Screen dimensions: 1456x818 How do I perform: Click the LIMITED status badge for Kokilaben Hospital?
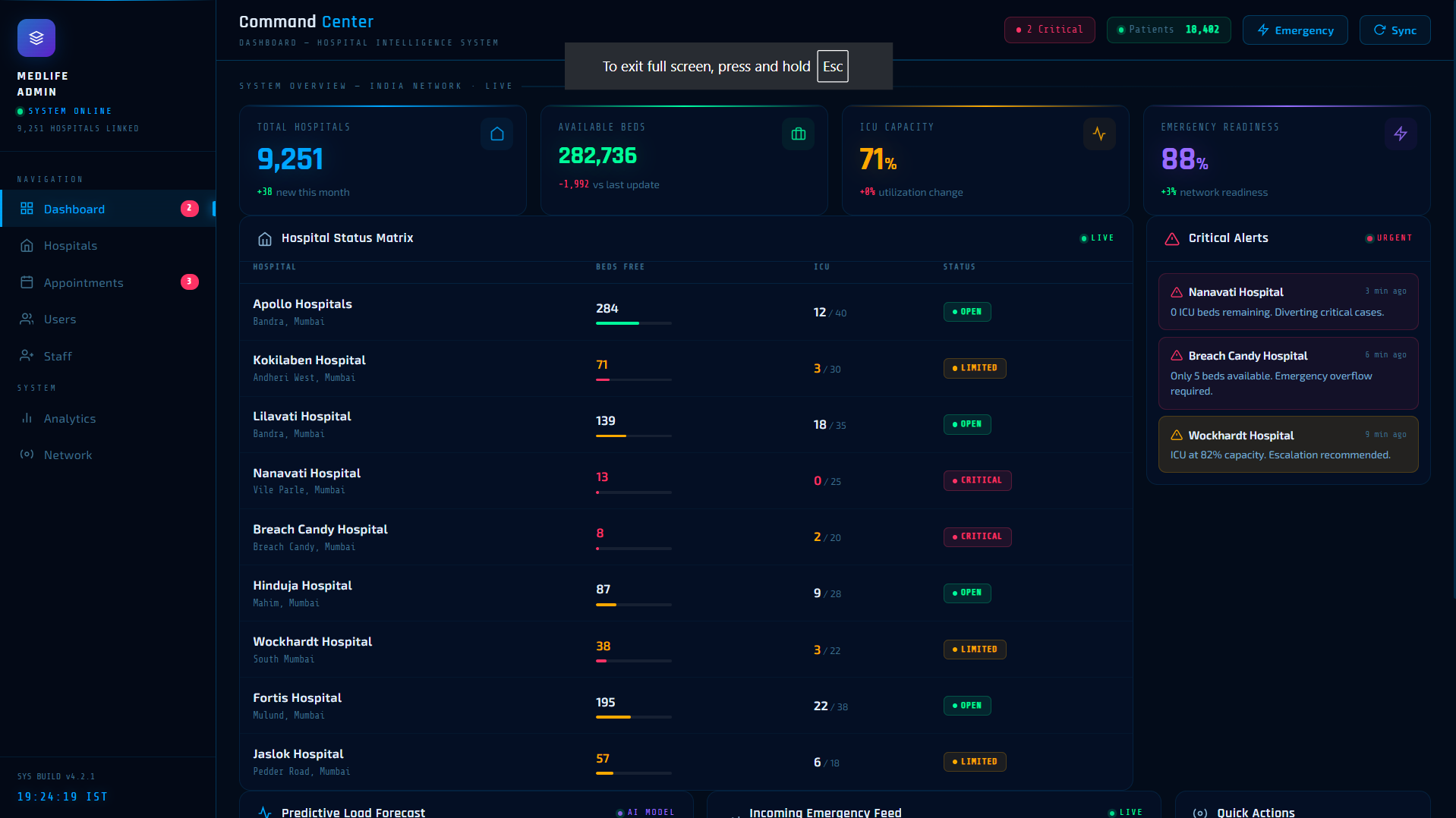click(x=975, y=368)
